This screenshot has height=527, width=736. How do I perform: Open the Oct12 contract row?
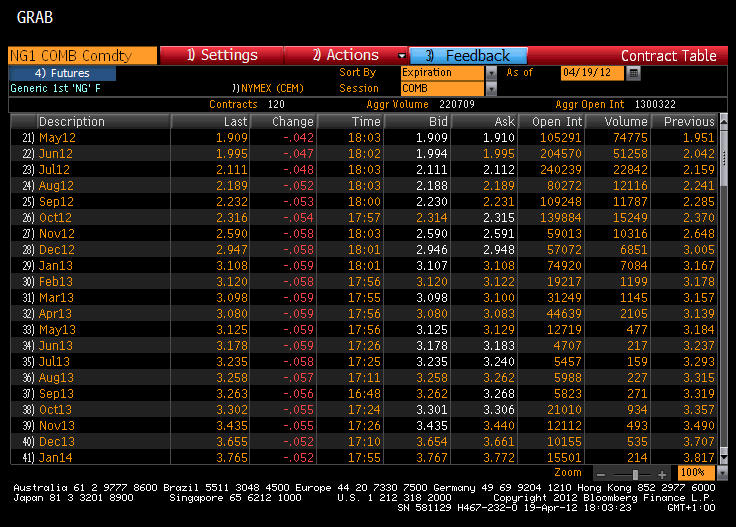pos(364,217)
